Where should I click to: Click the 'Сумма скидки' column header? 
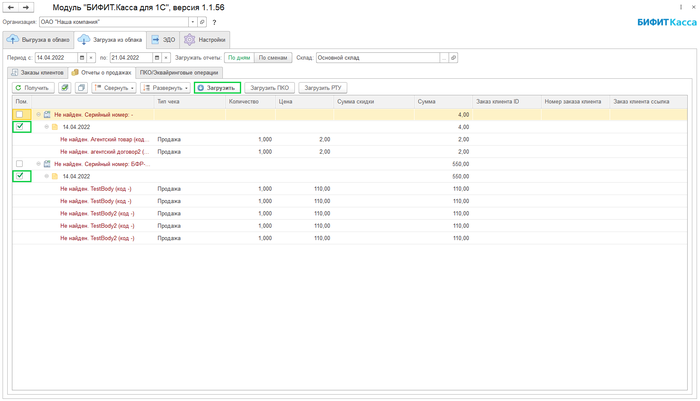pos(374,102)
